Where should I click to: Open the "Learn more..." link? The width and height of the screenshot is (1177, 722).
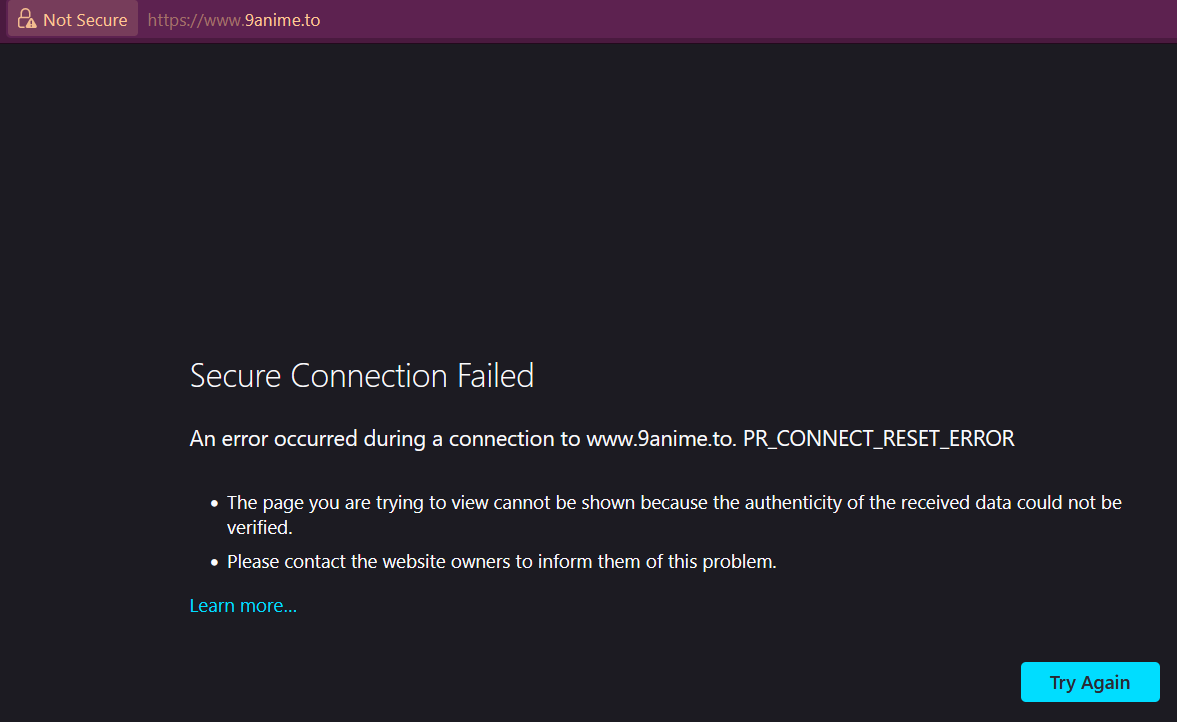243,606
